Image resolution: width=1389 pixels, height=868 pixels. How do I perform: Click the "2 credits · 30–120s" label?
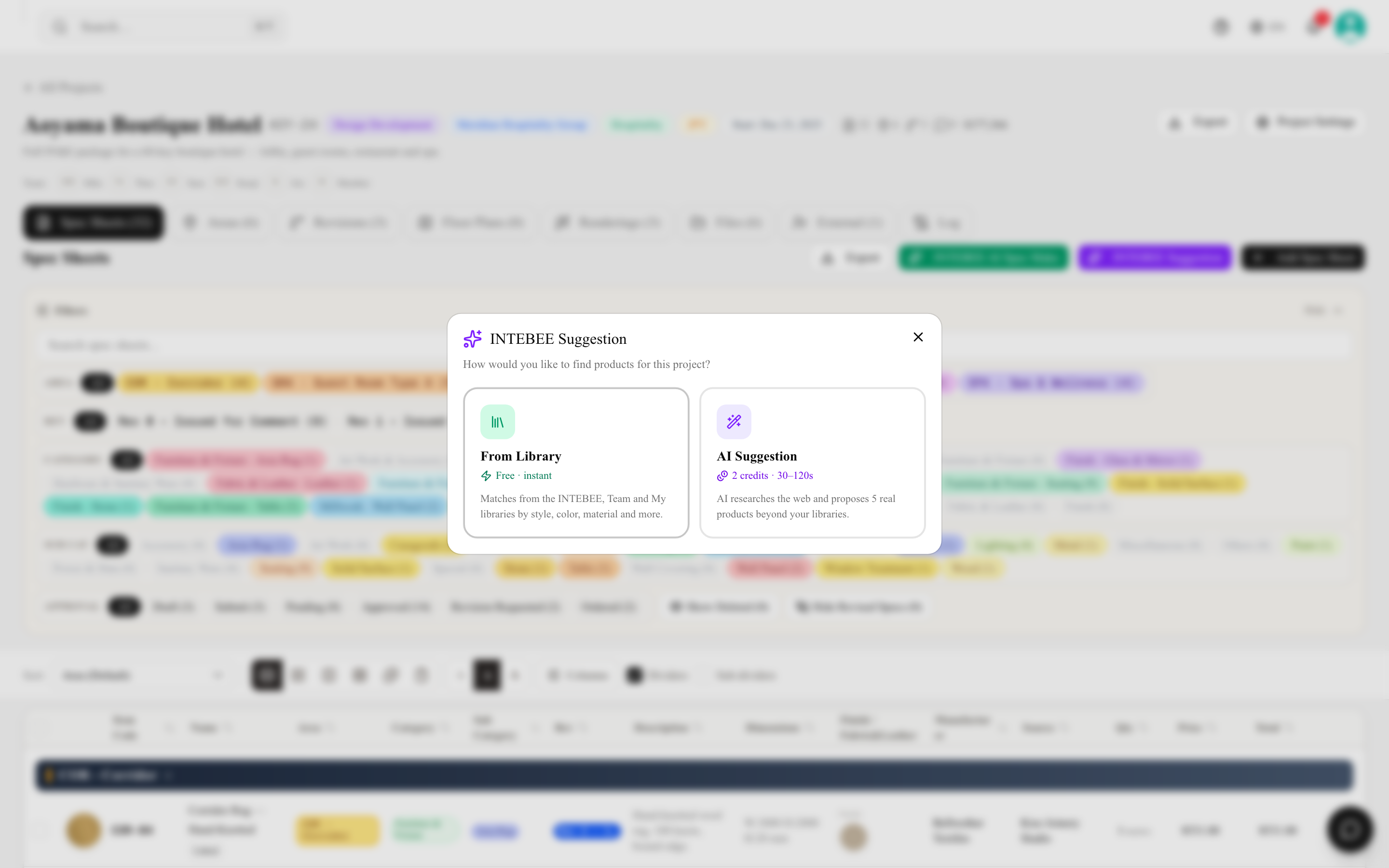(772, 476)
